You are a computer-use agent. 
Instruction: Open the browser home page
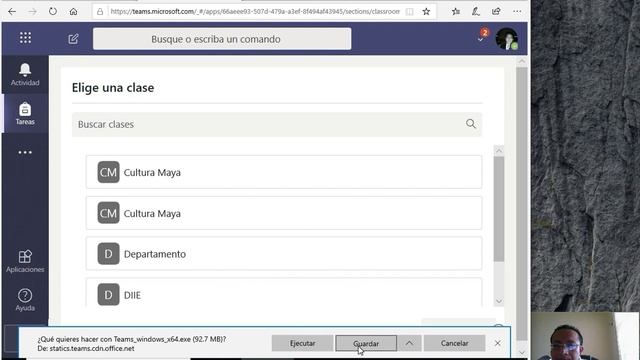(x=73, y=11)
